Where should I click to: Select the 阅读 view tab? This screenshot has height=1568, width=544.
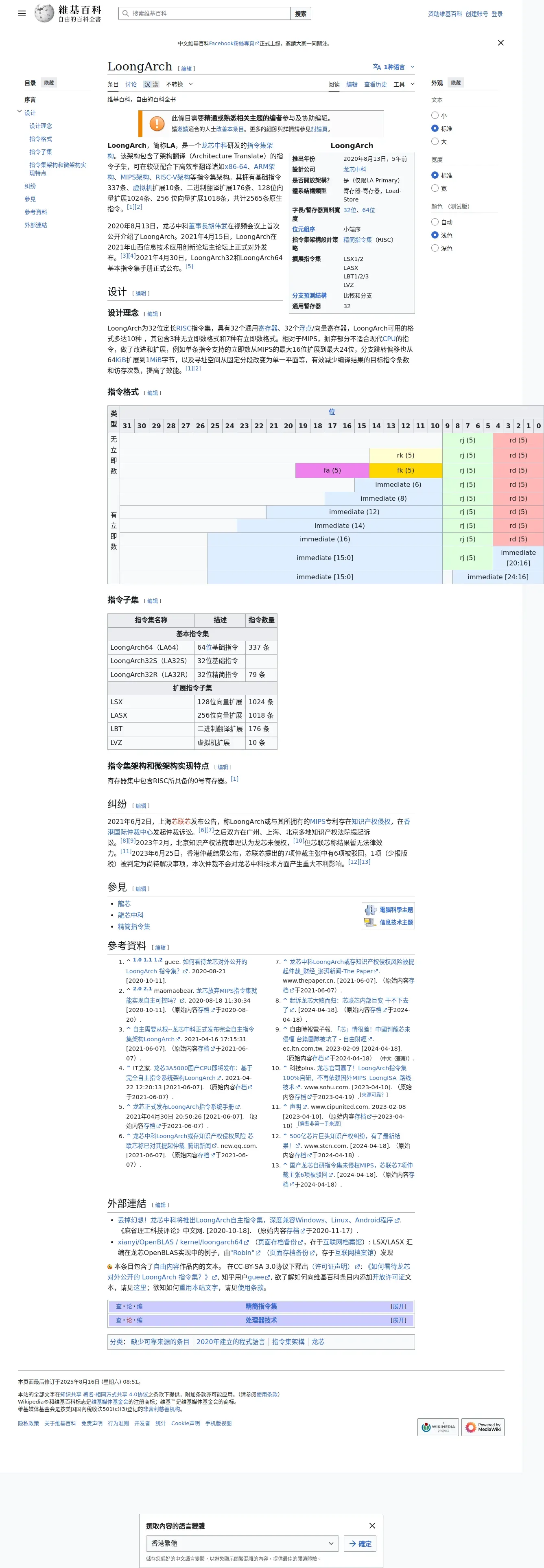tap(334, 85)
